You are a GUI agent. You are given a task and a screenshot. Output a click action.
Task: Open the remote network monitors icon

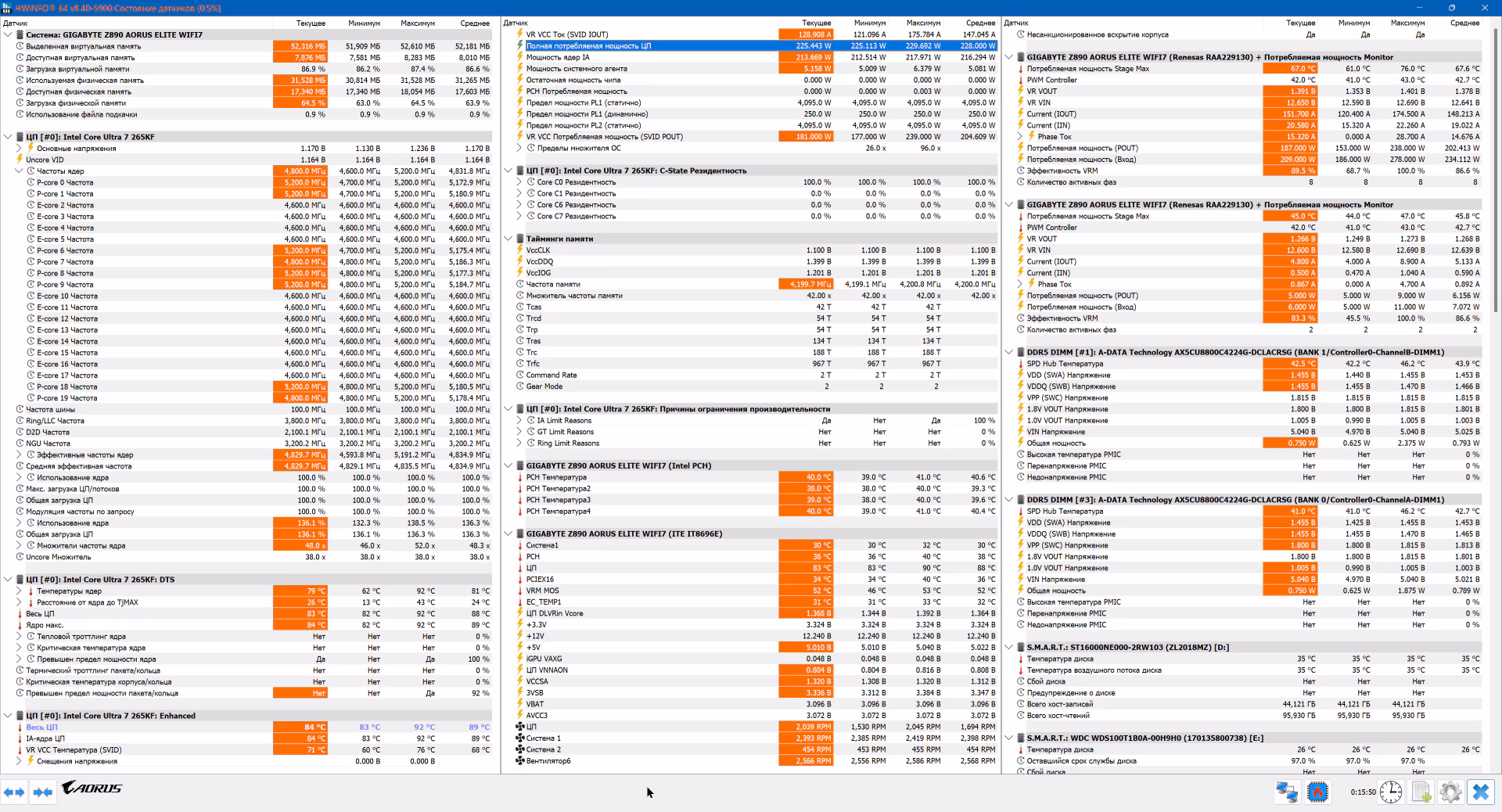pos(1287,792)
